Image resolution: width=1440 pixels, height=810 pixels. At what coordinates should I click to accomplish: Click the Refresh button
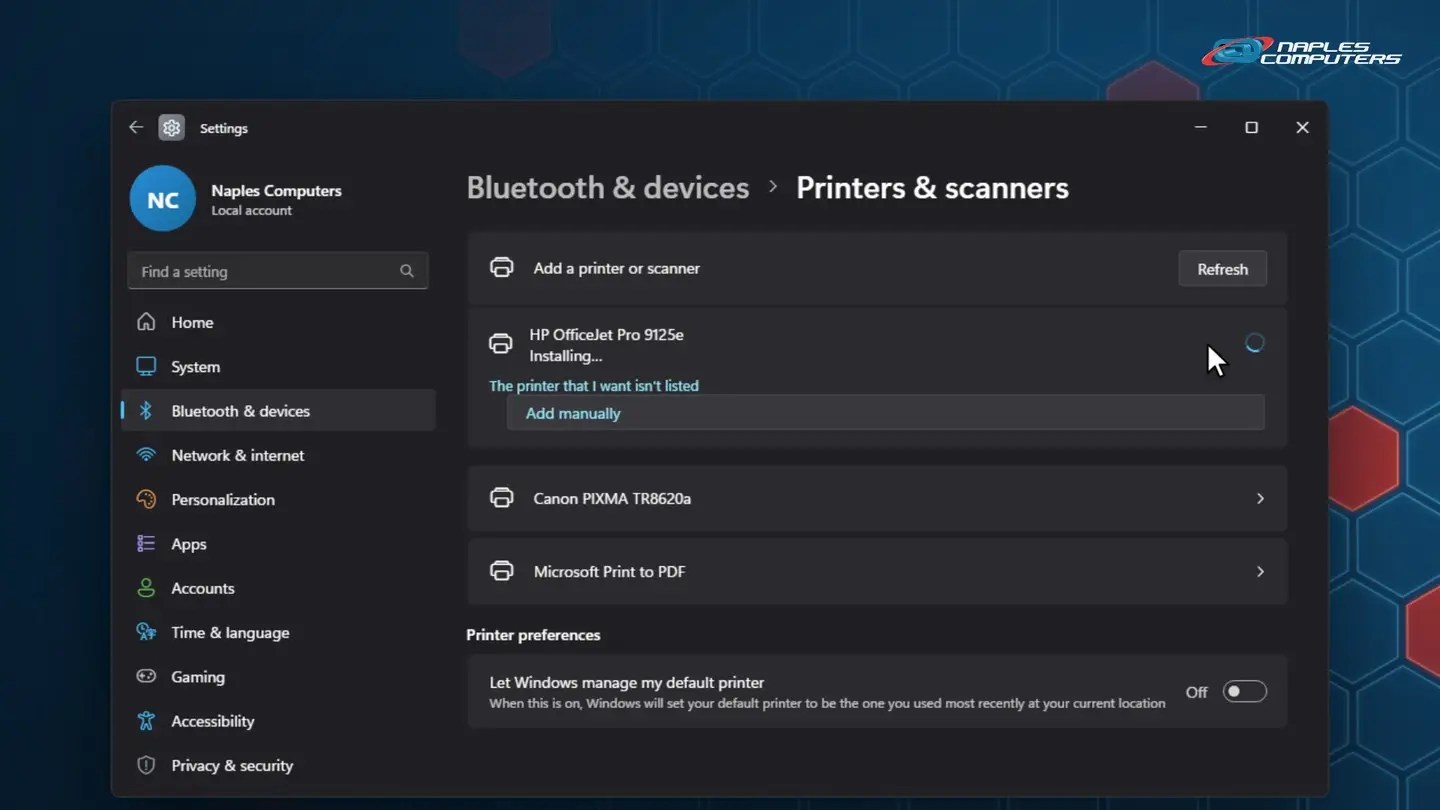point(1222,269)
